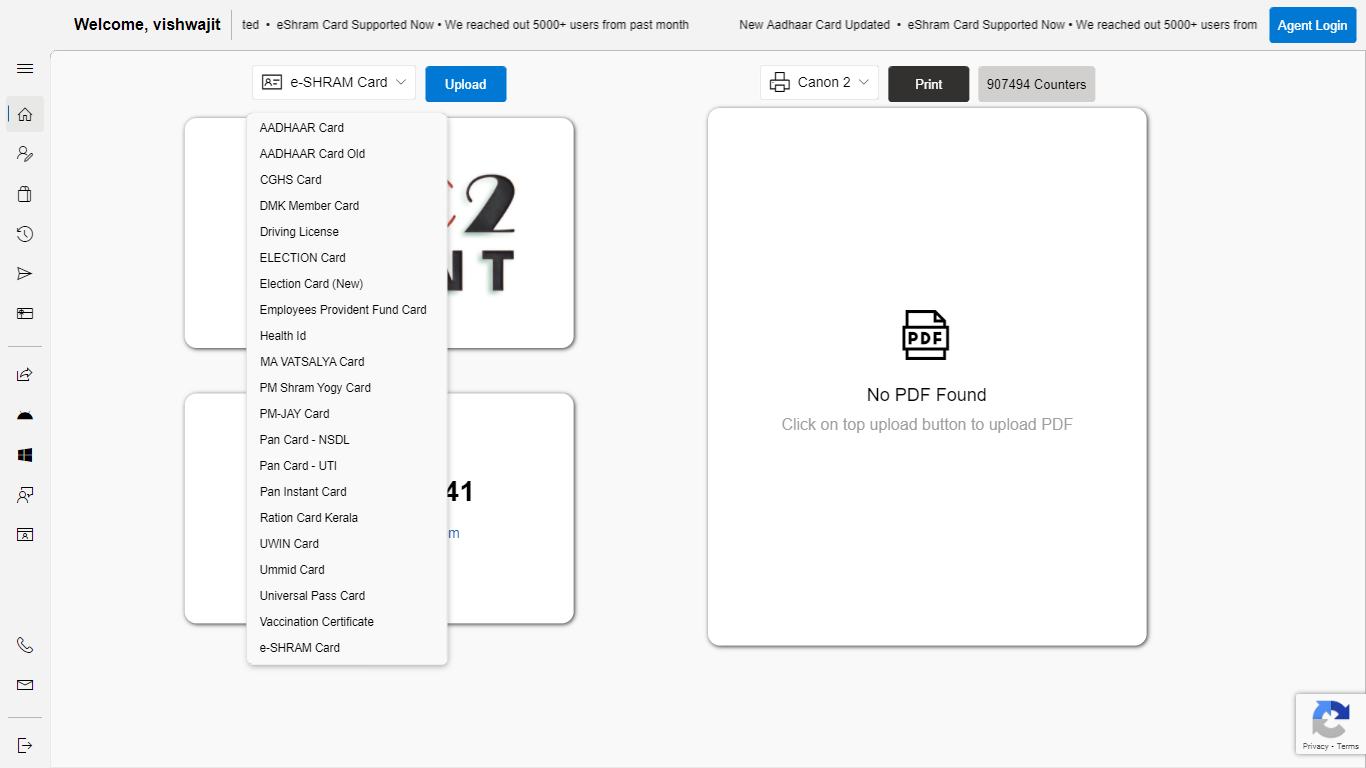The height and width of the screenshot is (768, 1366).
Task: Click the reCAPTCHA badge logo
Action: (x=1331, y=719)
